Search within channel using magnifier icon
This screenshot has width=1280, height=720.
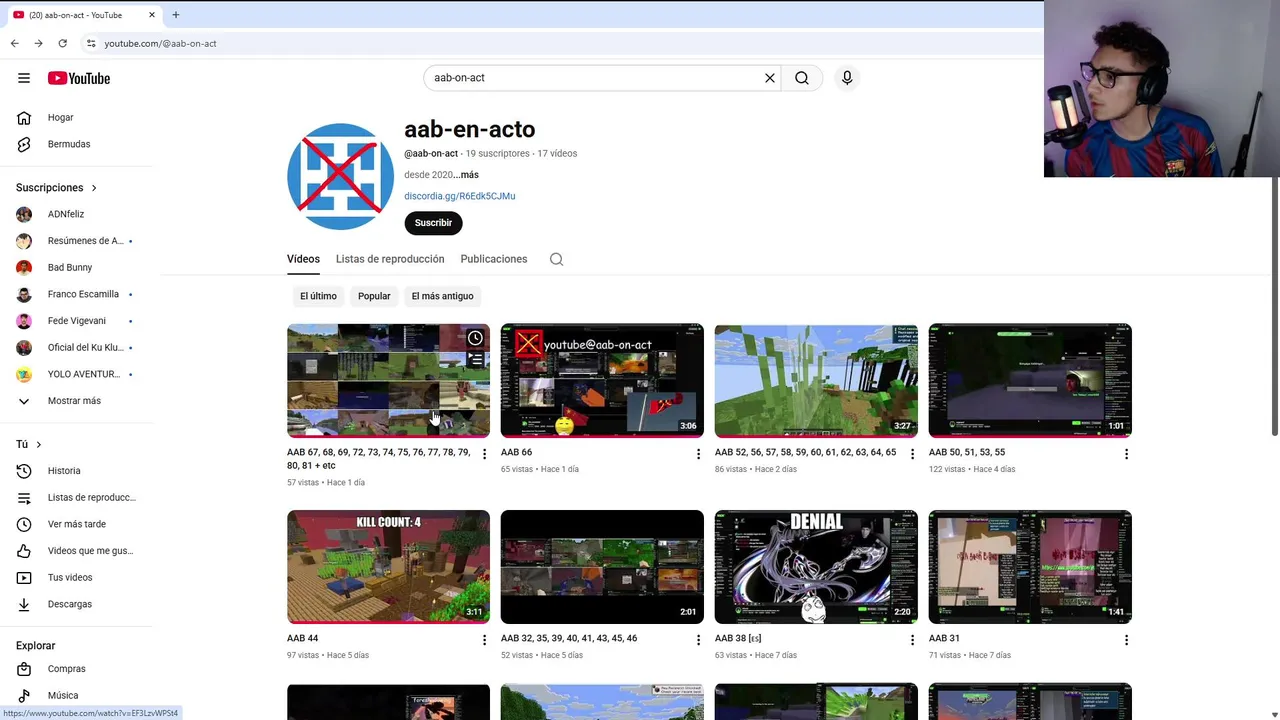click(x=556, y=259)
